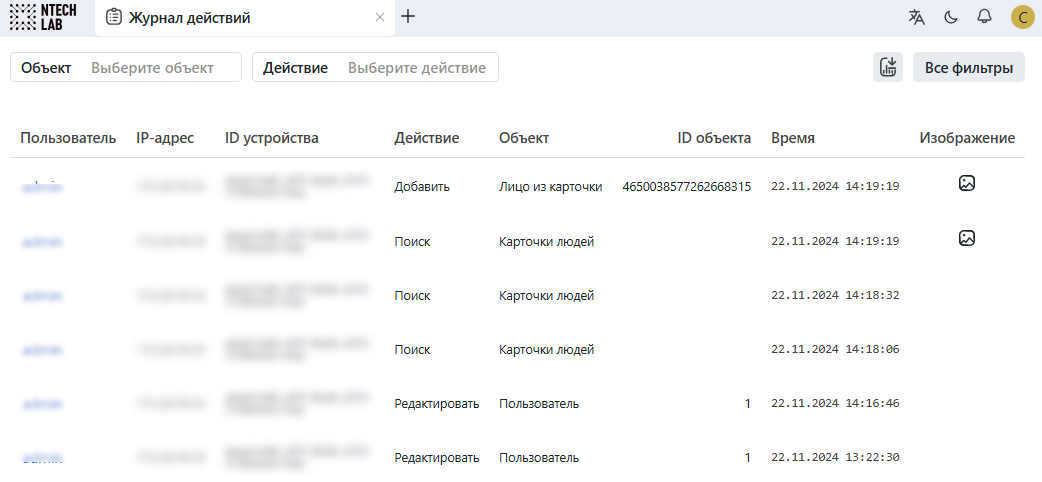This screenshot has height=482, width=1042.
Task: Close the Журнал действий tab
Action: [x=379, y=17]
